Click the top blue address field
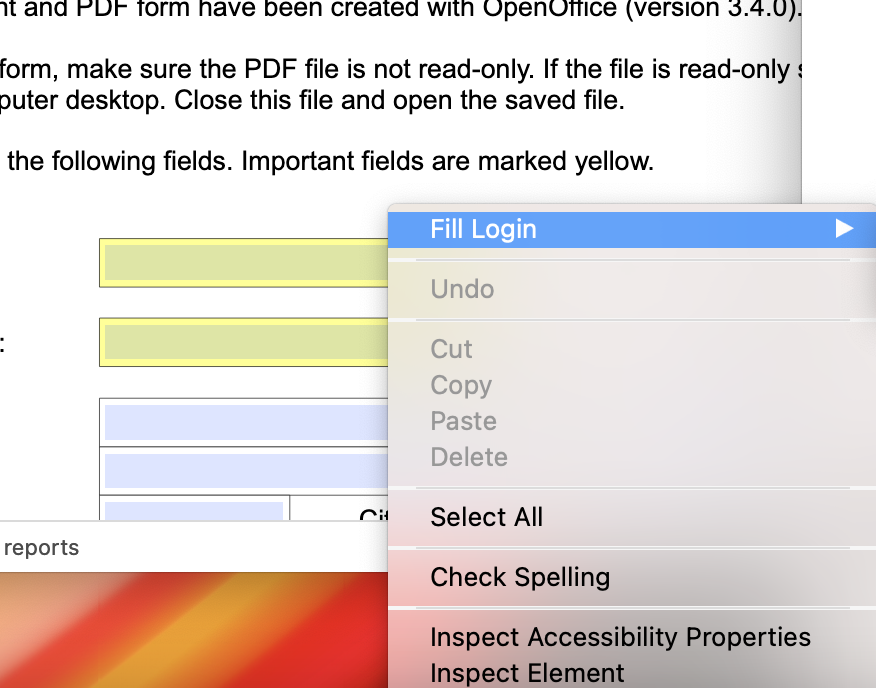Image resolution: width=876 pixels, height=688 pixels. 240,421
